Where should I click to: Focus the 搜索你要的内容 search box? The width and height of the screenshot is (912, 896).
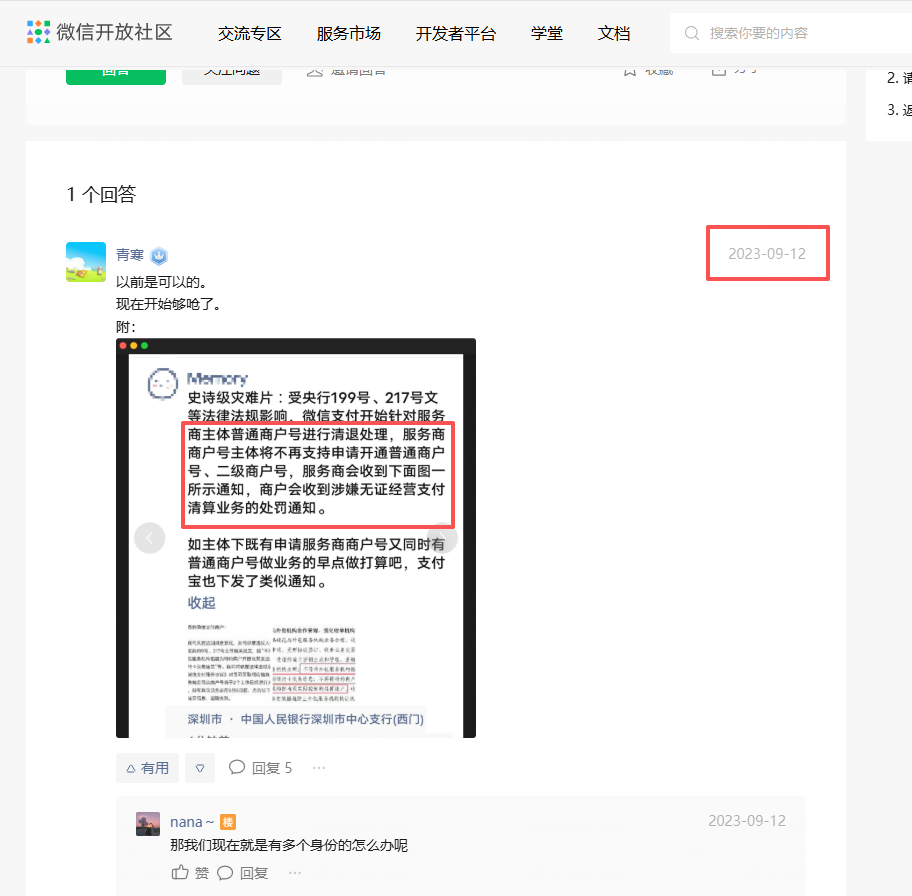(x=791, y=33)
